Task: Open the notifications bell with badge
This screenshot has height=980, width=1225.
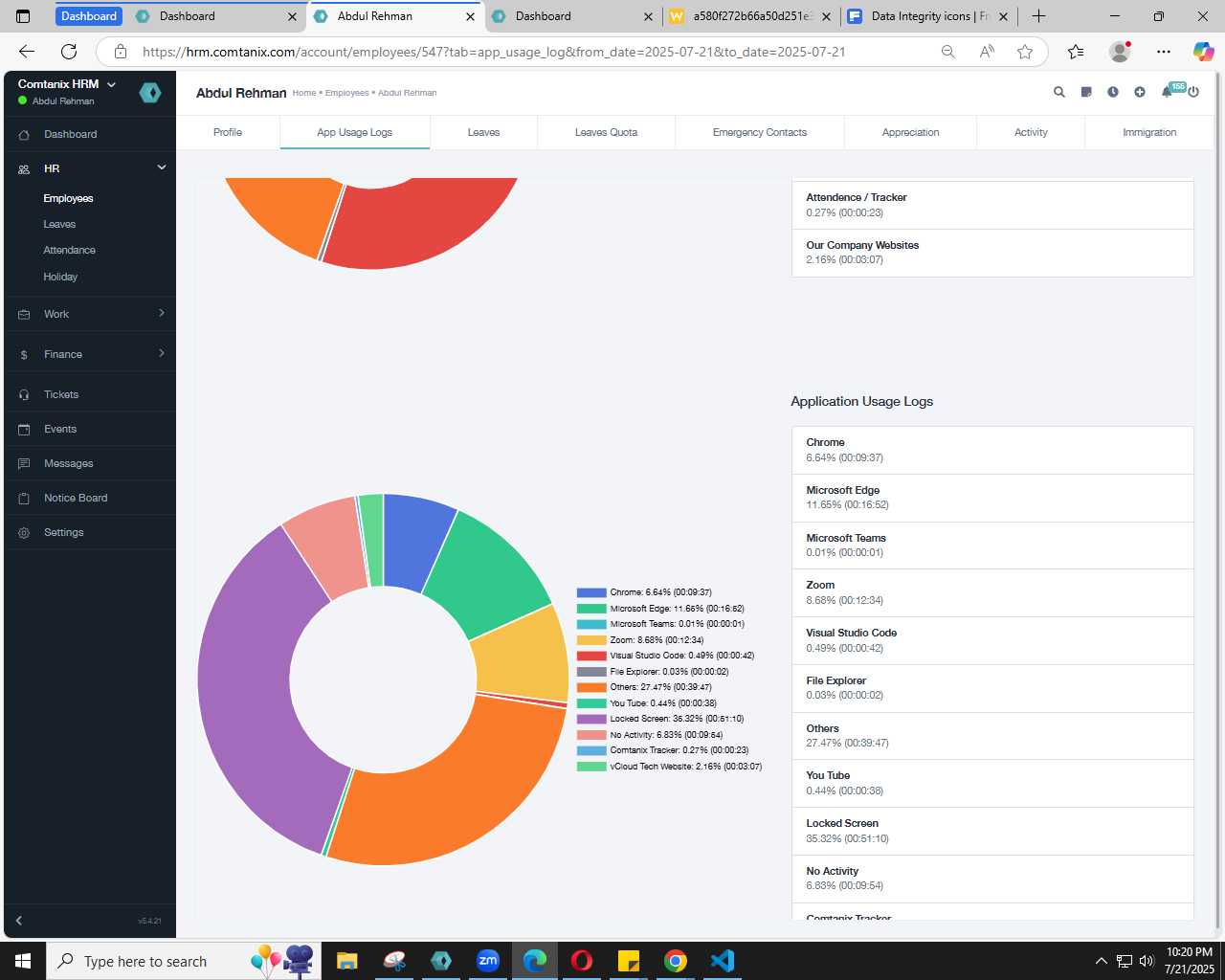Action: point(1168,92)
